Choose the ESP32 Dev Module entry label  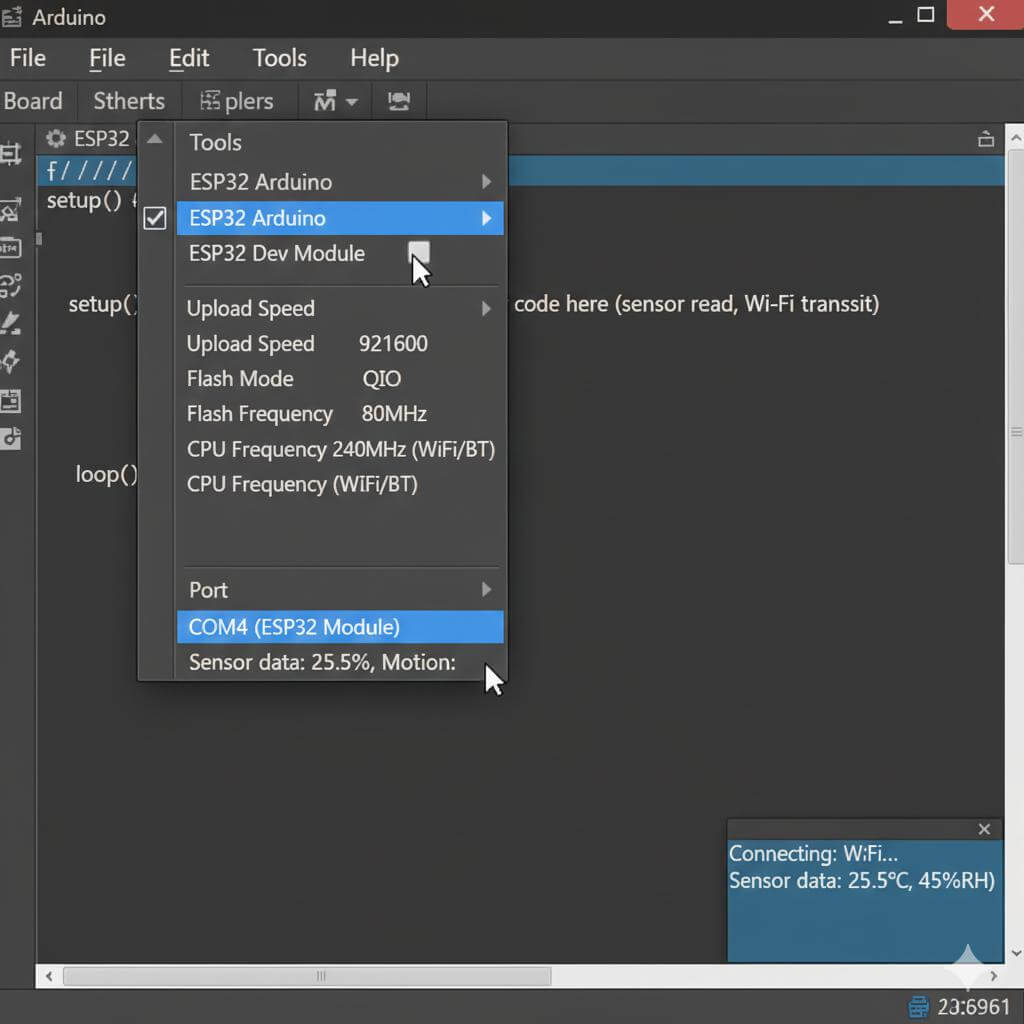point(277,253)
